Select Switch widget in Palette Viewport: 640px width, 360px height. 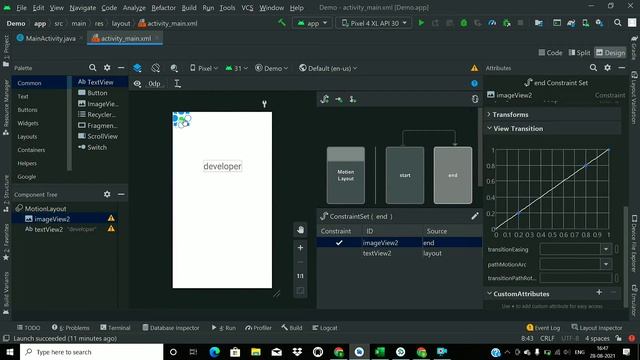92,147
